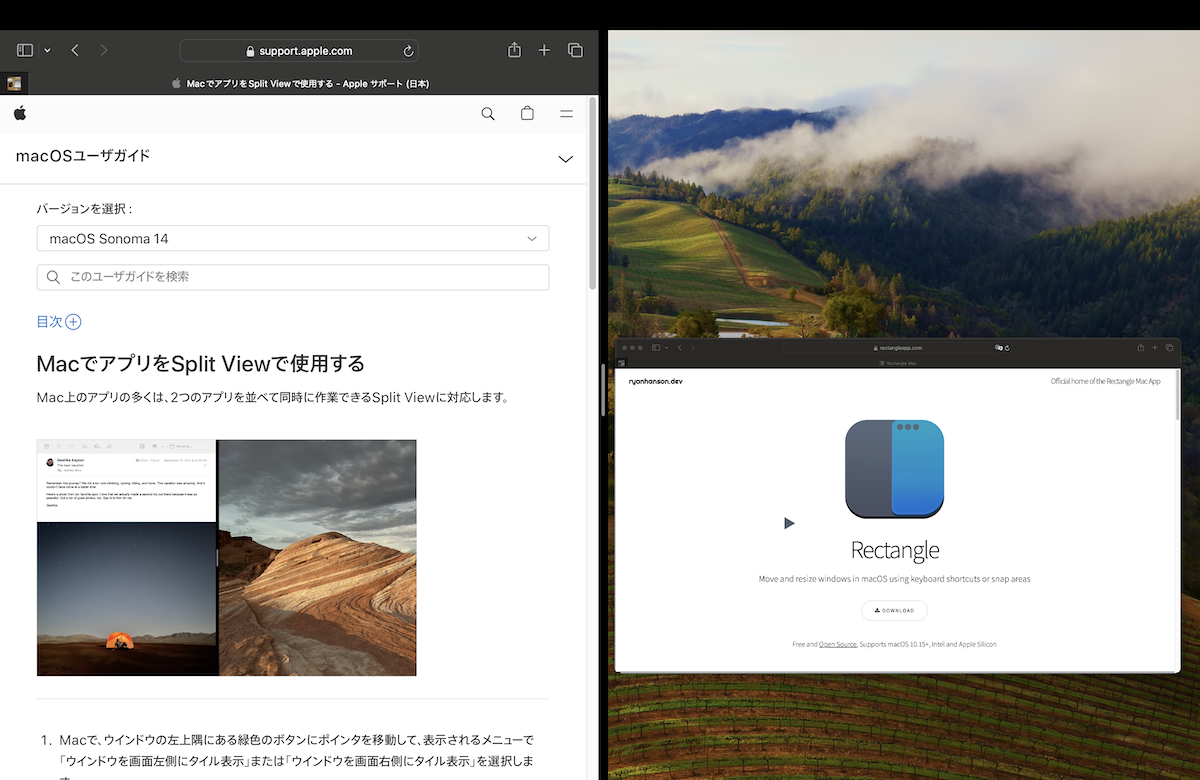Viewport: 1200px width, 780px height.
Task: Open search with the magnifier icon
Action: (487, 113)
